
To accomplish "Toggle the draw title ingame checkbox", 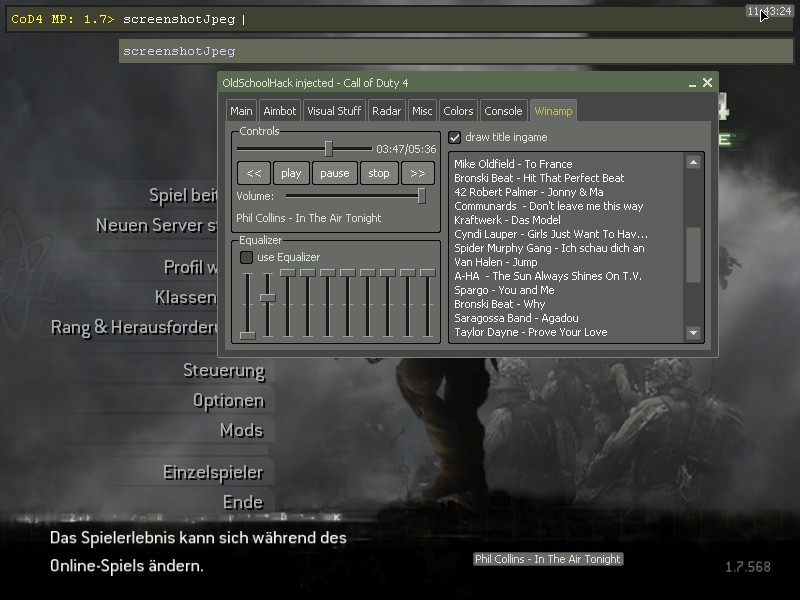I will (454, 137).
